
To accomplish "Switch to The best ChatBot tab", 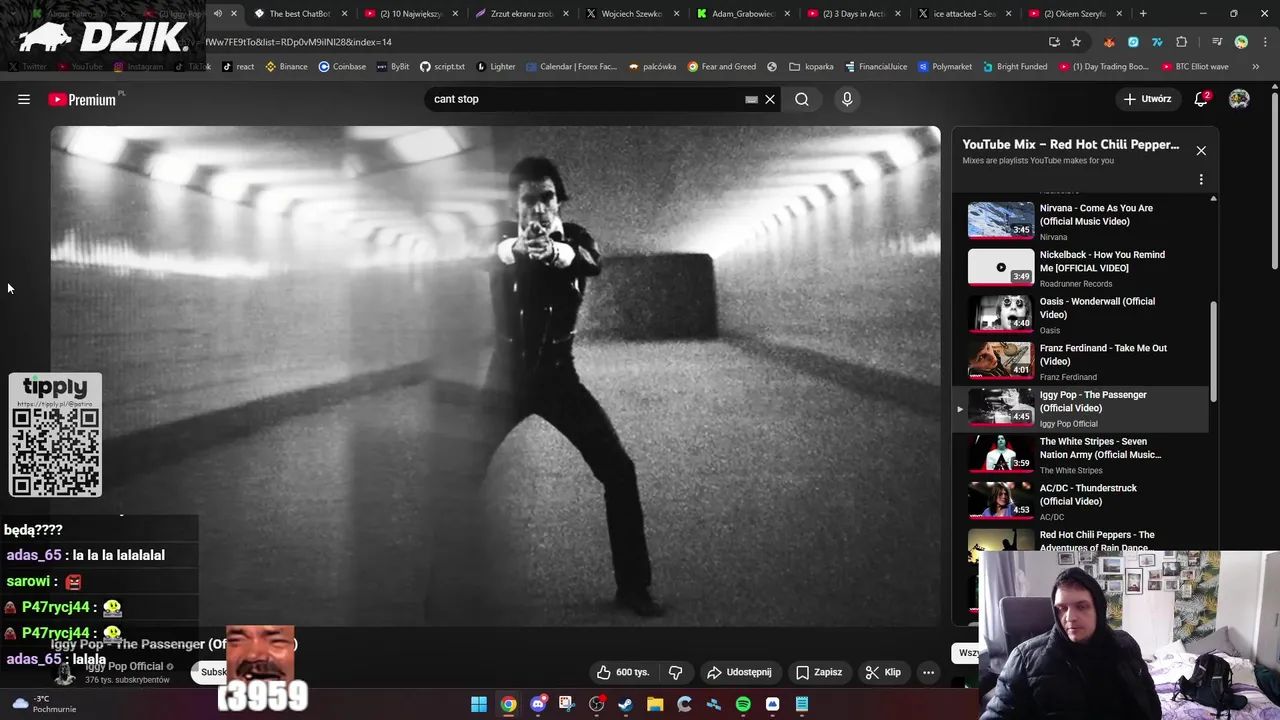I will [301, 14].
